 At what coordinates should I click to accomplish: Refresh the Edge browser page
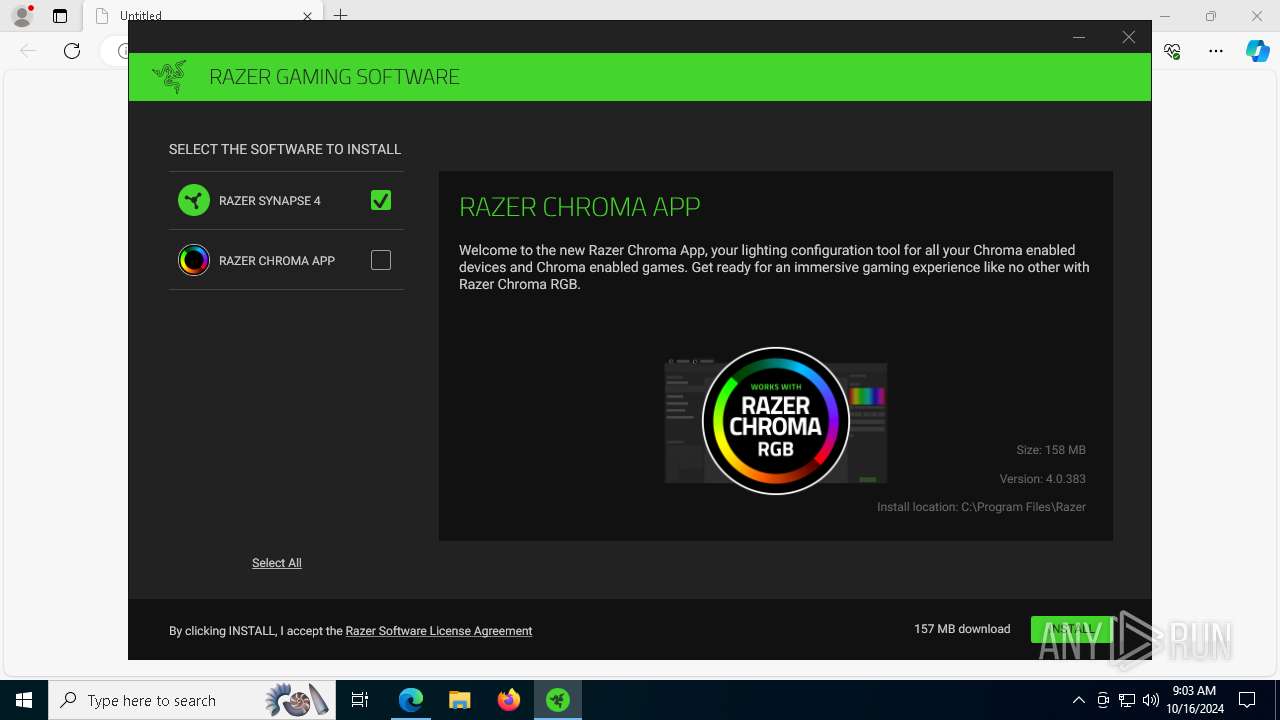click(x=72, y=51)
